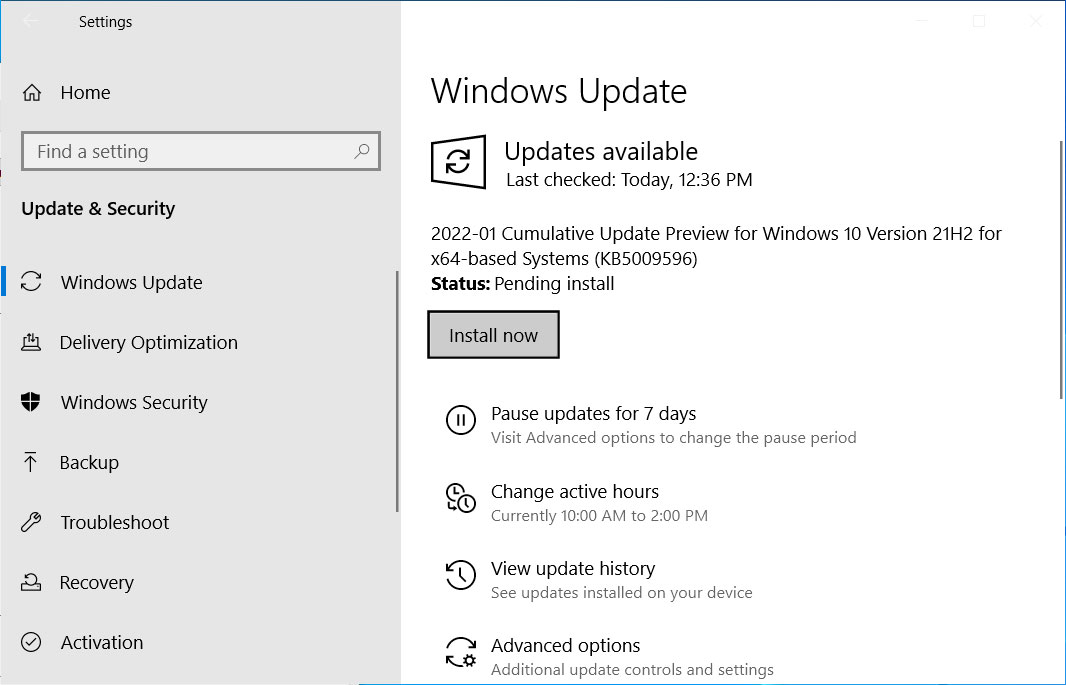Click the clock icon beside Change active hours

(461, 498)
